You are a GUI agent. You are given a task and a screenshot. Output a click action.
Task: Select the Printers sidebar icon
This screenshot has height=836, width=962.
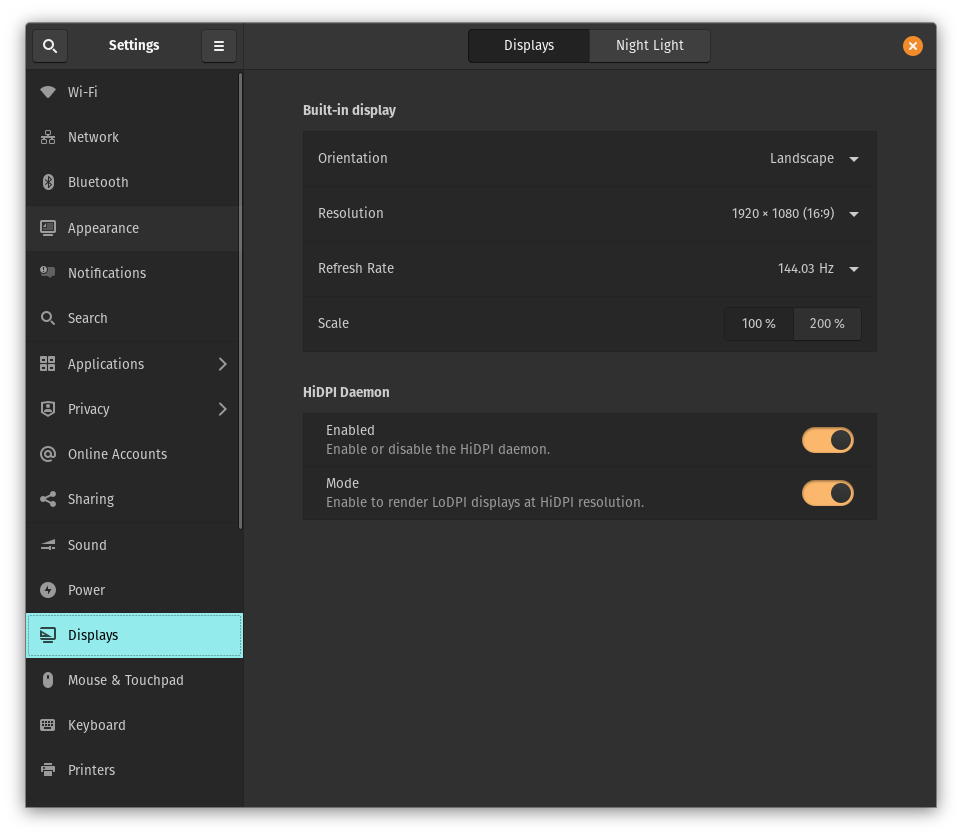click(47, 770)
